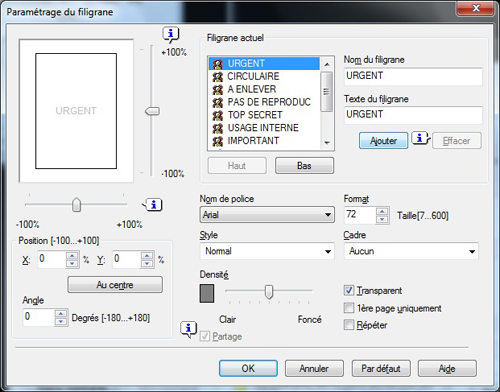Click the Au centre button
Screen dimensions: 500x392
(x=115, y=285)
